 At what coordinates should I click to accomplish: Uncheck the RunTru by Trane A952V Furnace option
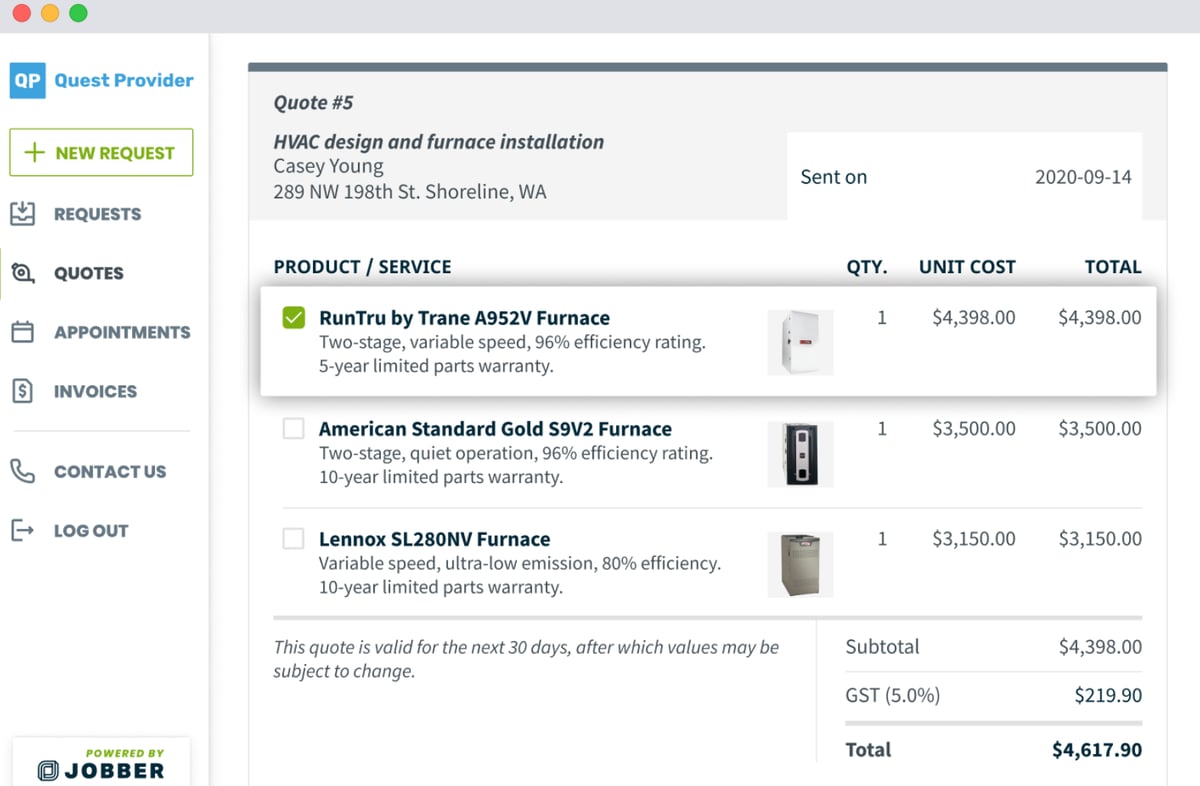pyautogui.click(x=294, y=318)
